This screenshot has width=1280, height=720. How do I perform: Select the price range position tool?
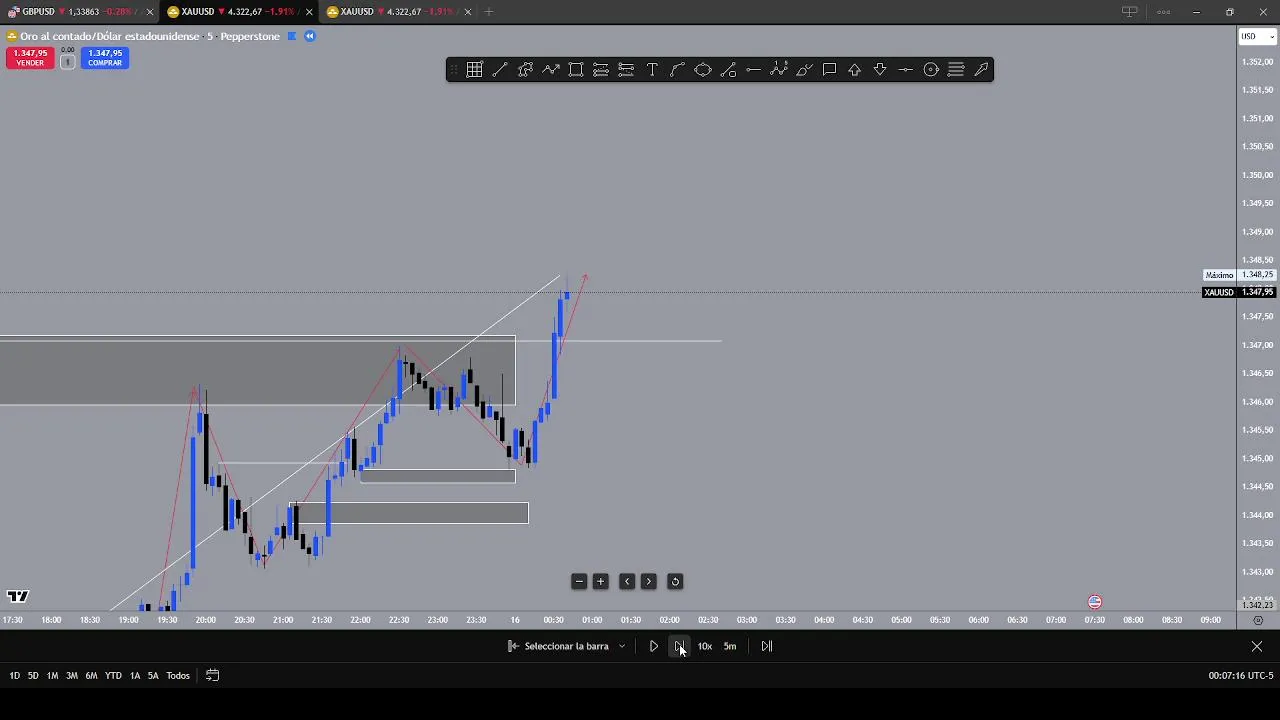tap(601, 69)
